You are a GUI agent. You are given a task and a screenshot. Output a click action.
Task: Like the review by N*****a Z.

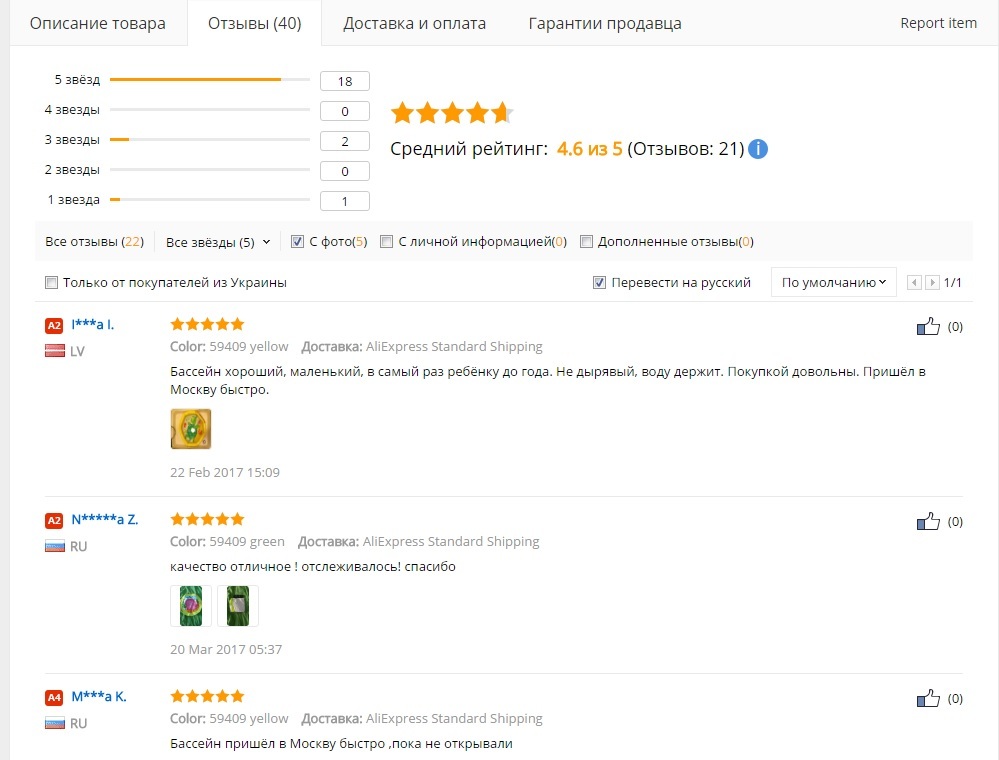point(928,521)
